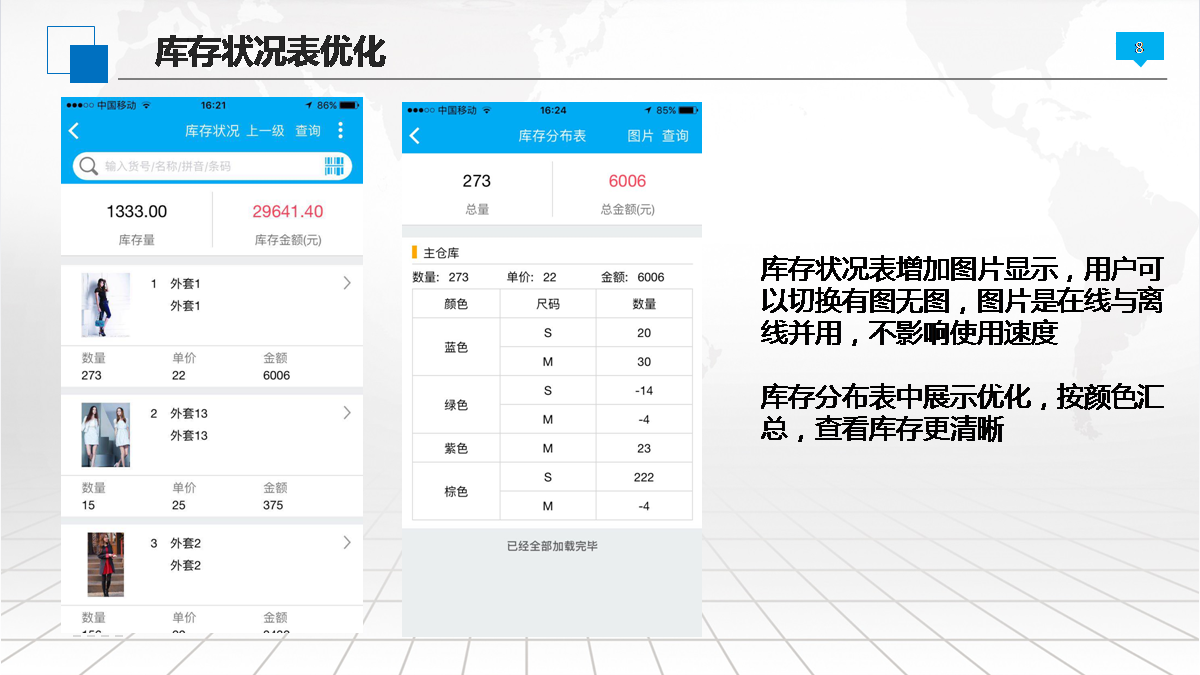Screen dimensions: 1200x675
Task: Open the 外套1 product thumbnail
Action: tap(105, 304)
